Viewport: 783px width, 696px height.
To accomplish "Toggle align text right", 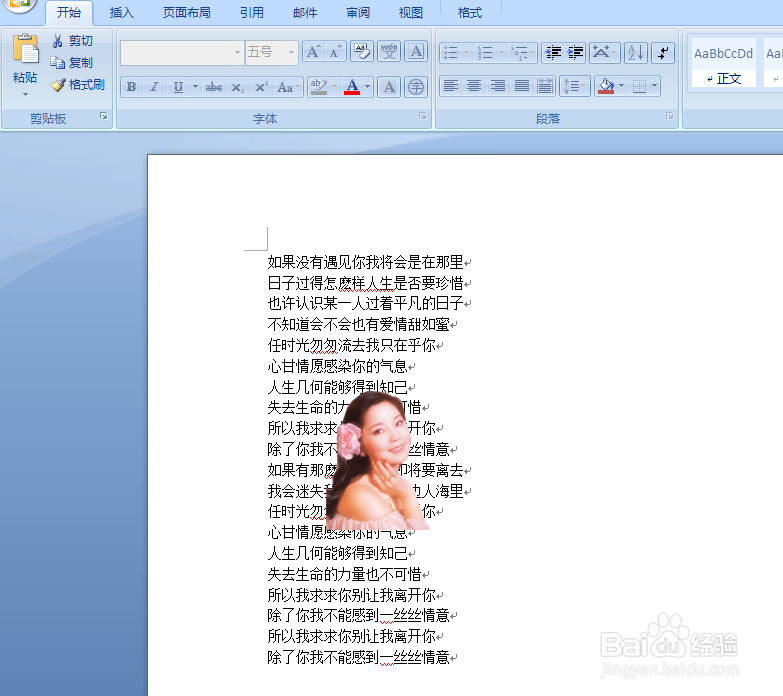I will click(x=497, y=86).
